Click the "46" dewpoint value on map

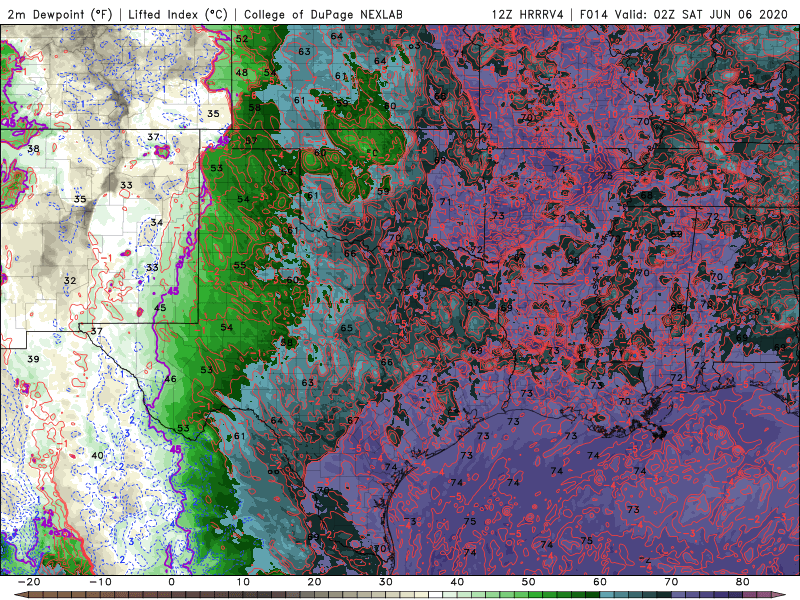click(x=170, y=379)
